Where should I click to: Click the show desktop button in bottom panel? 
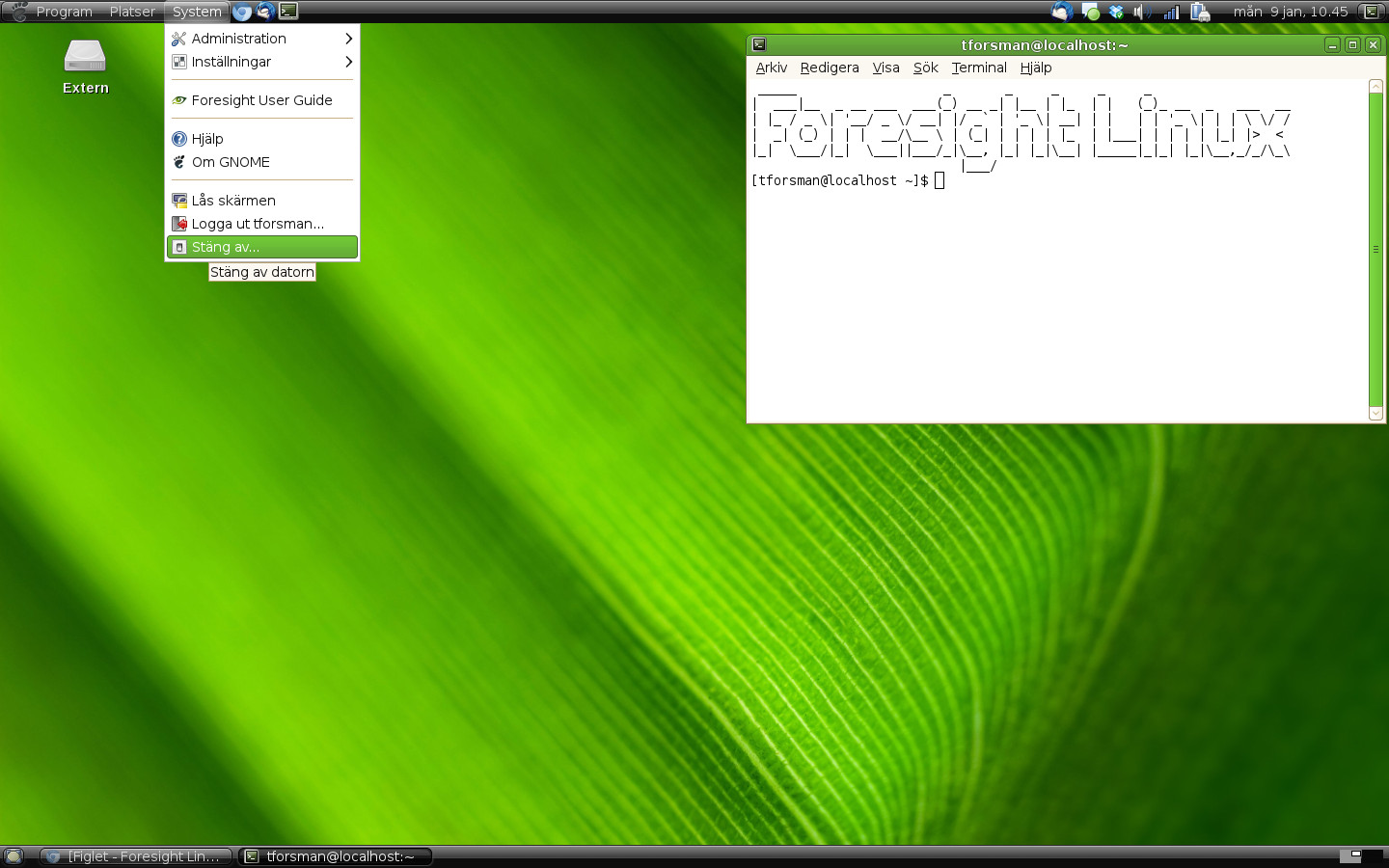(14, 856)
